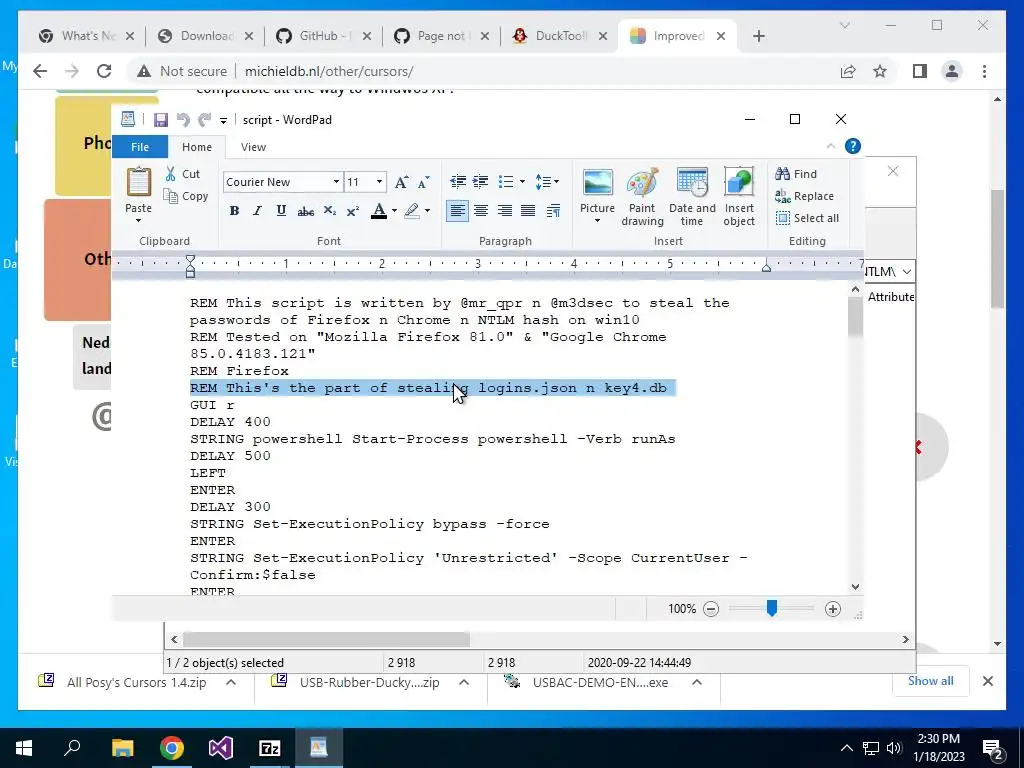This screenshot has height=768, width=1024.
Task: Click the Redo icon in quick access toolbar
Action: click(x=204, y=120)
